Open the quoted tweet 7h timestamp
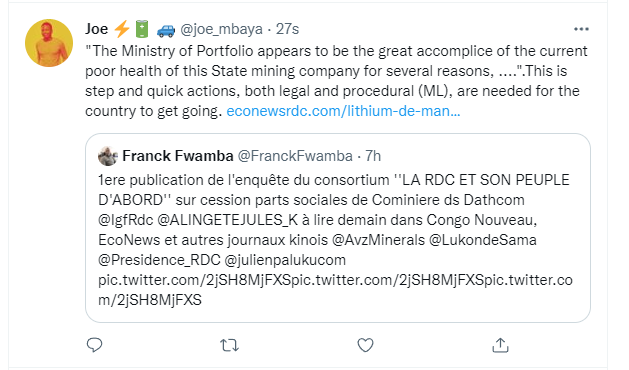629x370 pixels. coord(373,156)
